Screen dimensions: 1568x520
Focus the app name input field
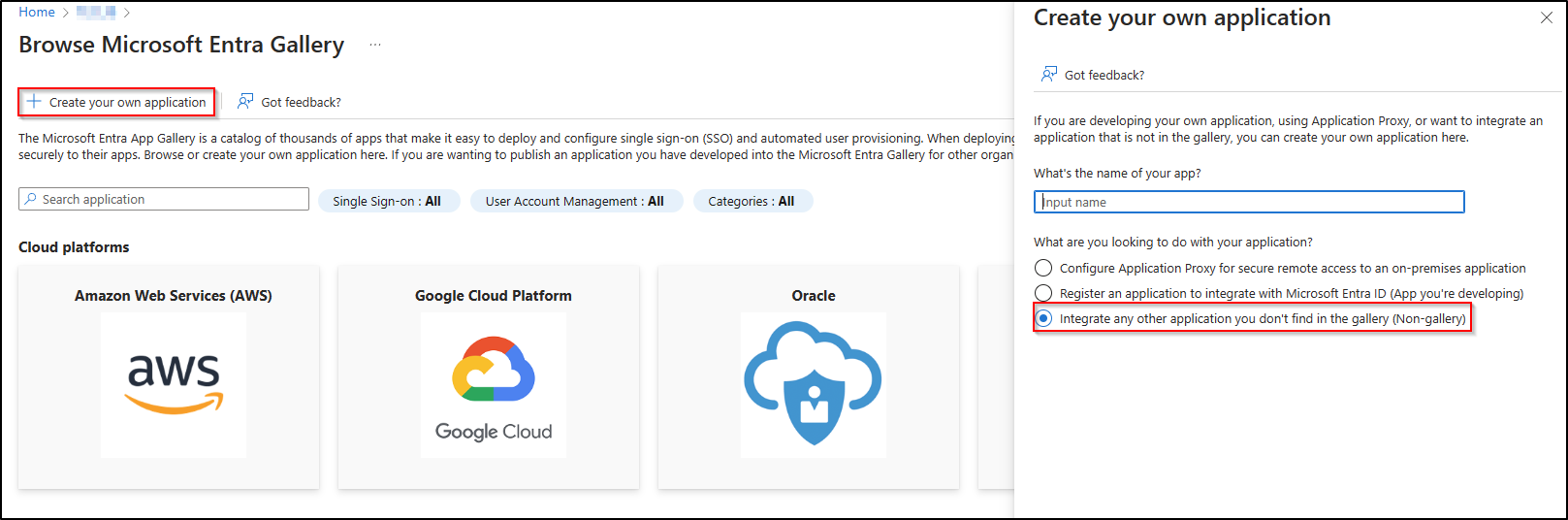pos(1249,202)
